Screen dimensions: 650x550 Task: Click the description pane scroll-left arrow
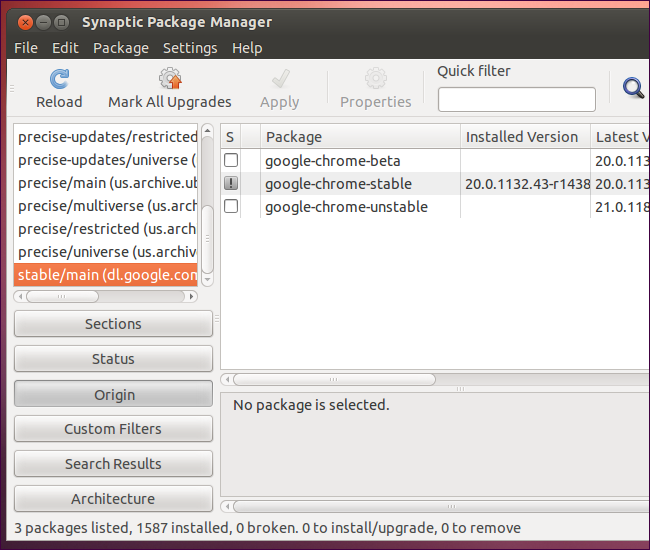227,506
